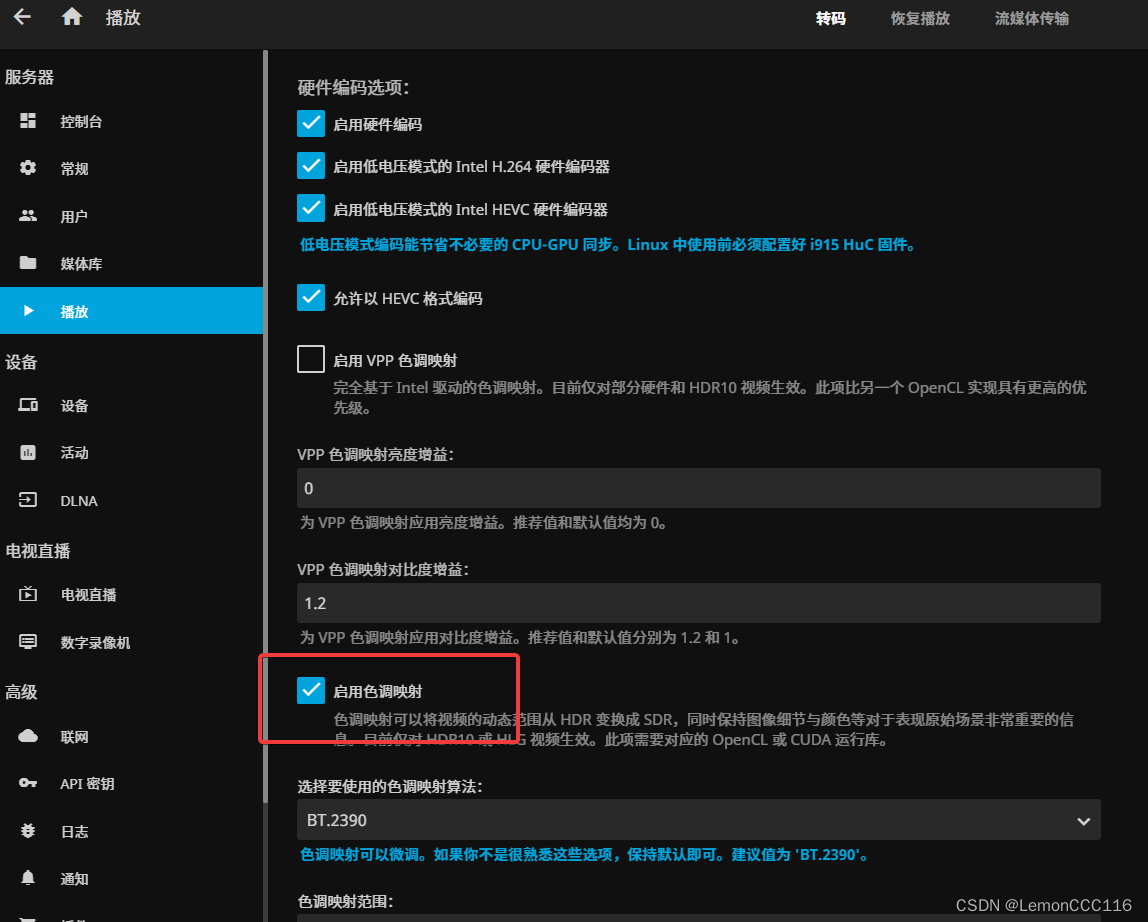Click the 媒体库 folder icon
The height and width of the screenshot is (922, 1148).
tap(28, 263)
